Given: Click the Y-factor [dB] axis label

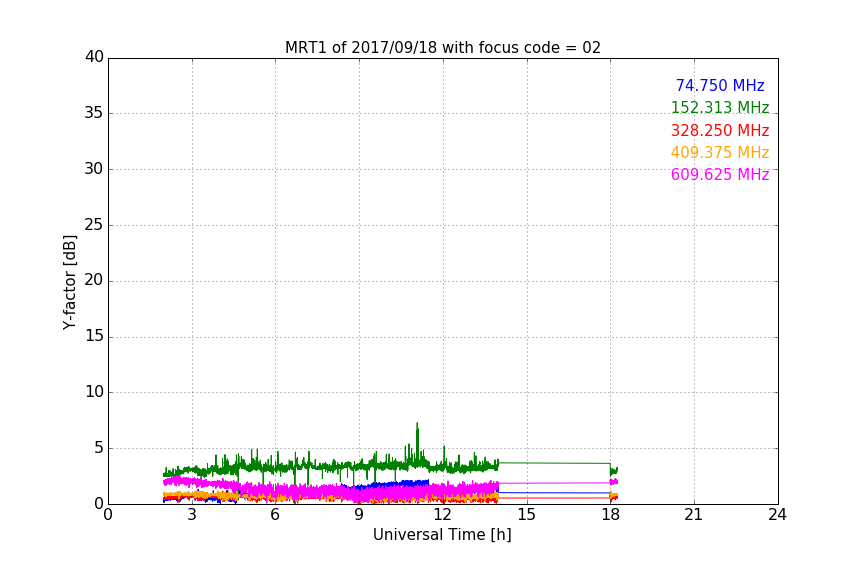Looking at the screenshot, I should [69, 282].
